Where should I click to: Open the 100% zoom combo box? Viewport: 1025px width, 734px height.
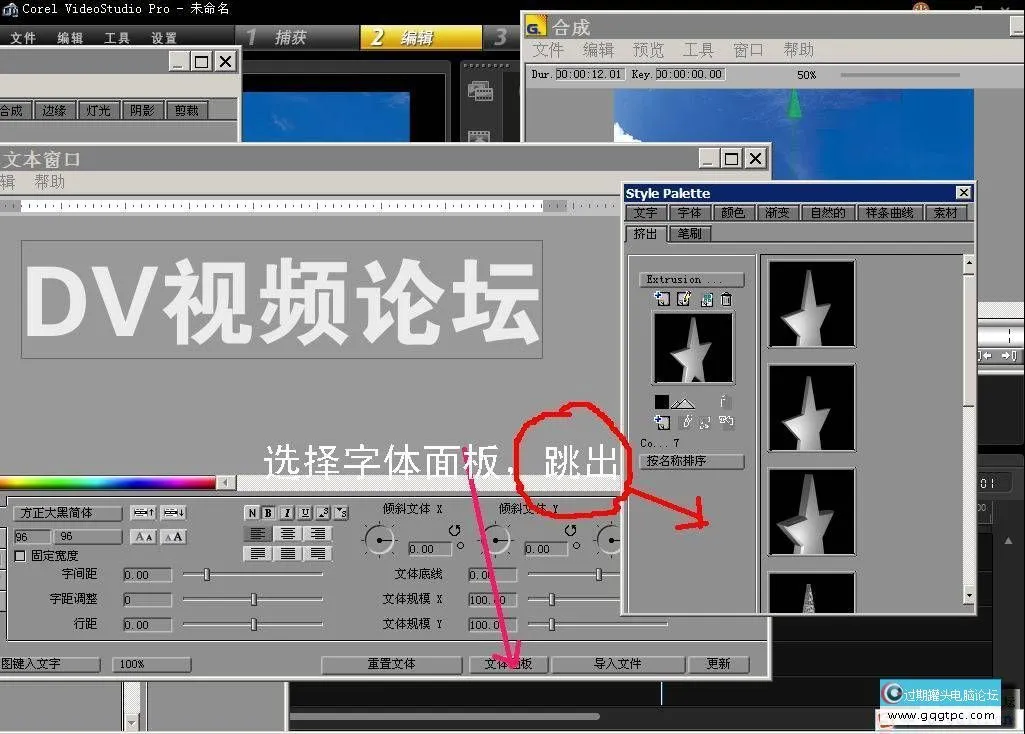151,663
